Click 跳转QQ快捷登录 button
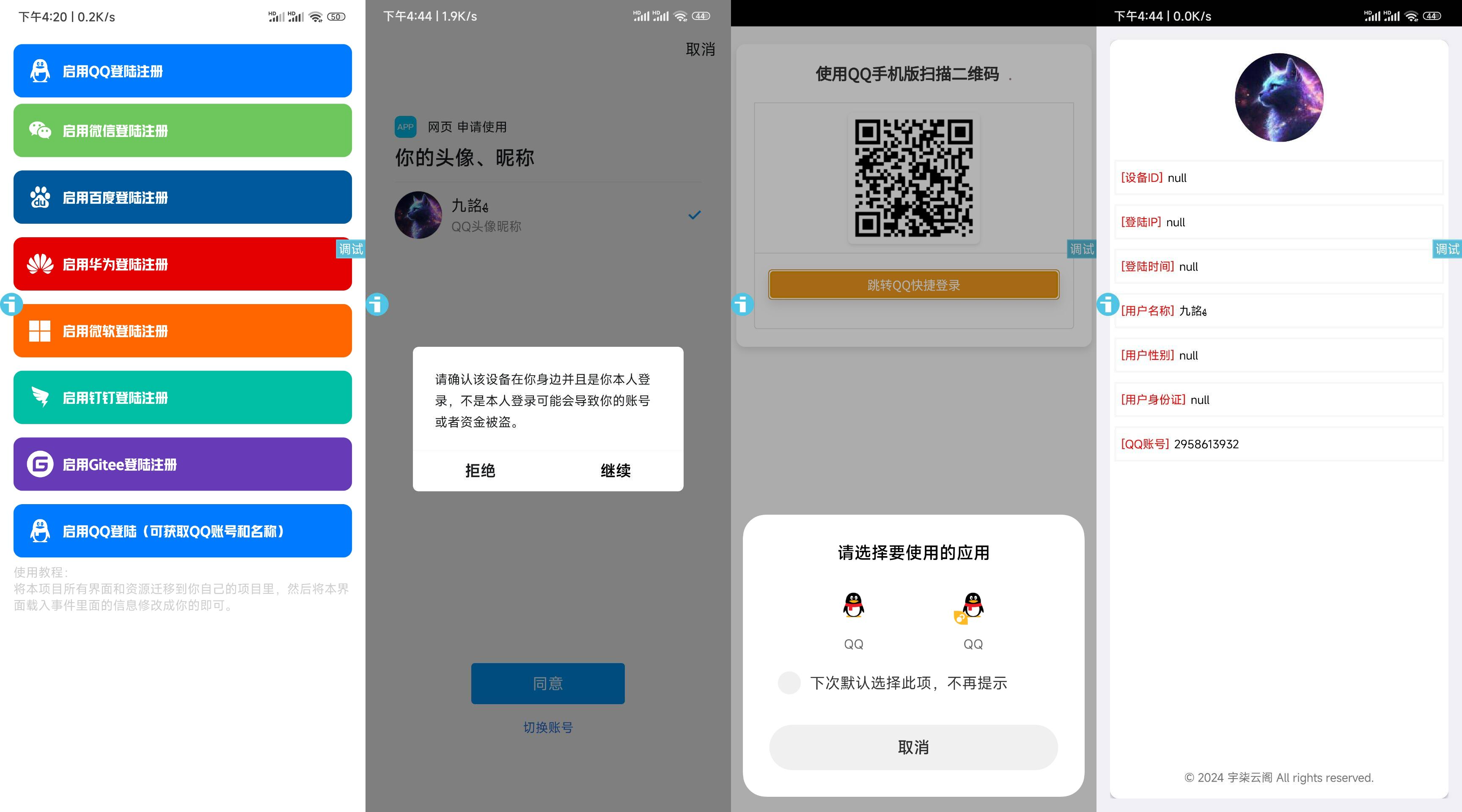The image size is (1462, 812). tap(912, 285)
